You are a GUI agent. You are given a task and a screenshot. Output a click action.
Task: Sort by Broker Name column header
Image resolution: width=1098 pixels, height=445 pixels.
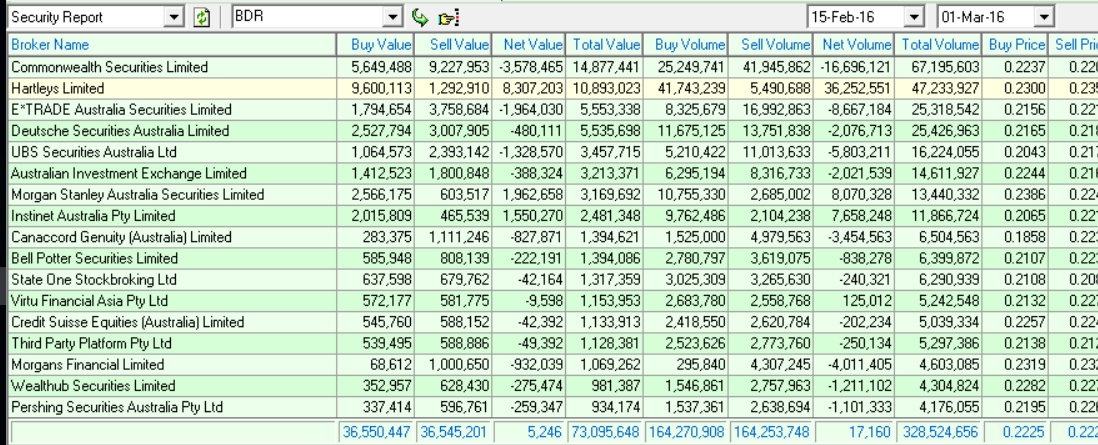(x=172, y=45)
